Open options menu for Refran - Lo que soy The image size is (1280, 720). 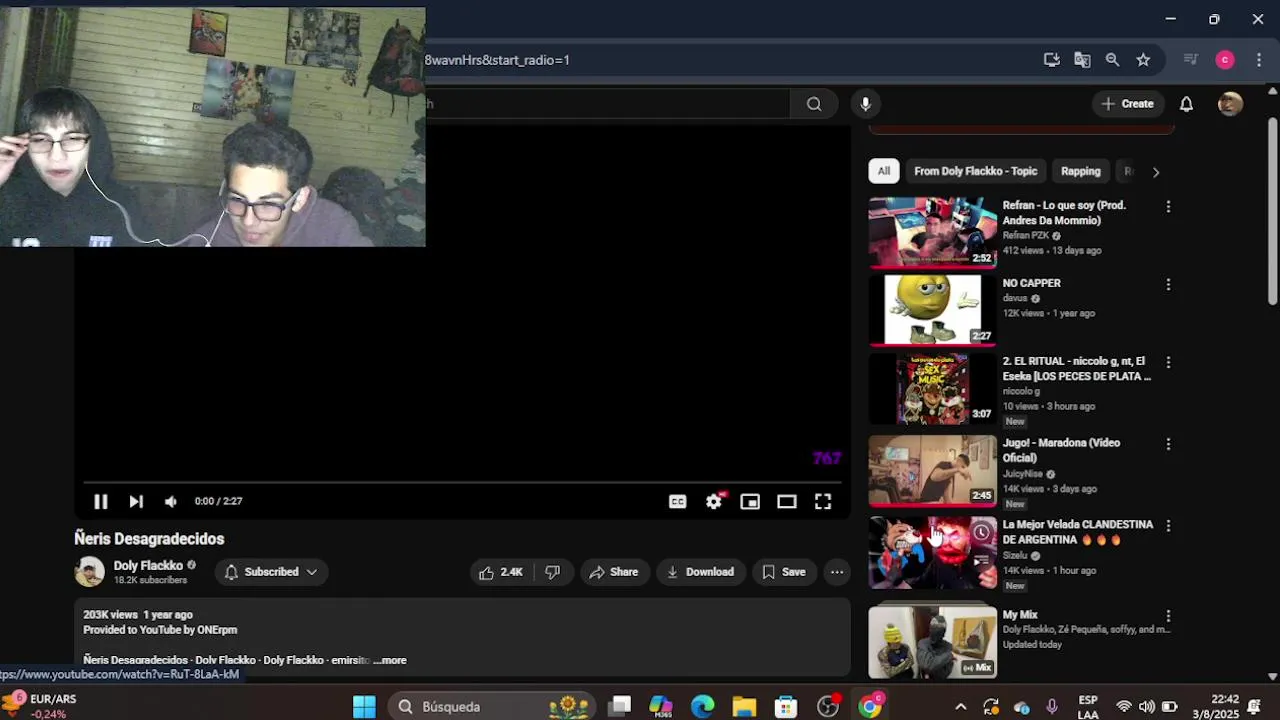(x=1168, y=206)
